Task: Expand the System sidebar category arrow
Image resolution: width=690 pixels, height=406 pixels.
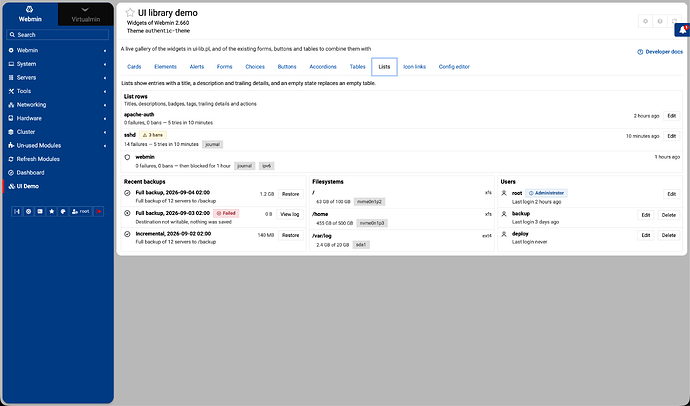Action: click(105, 64)
